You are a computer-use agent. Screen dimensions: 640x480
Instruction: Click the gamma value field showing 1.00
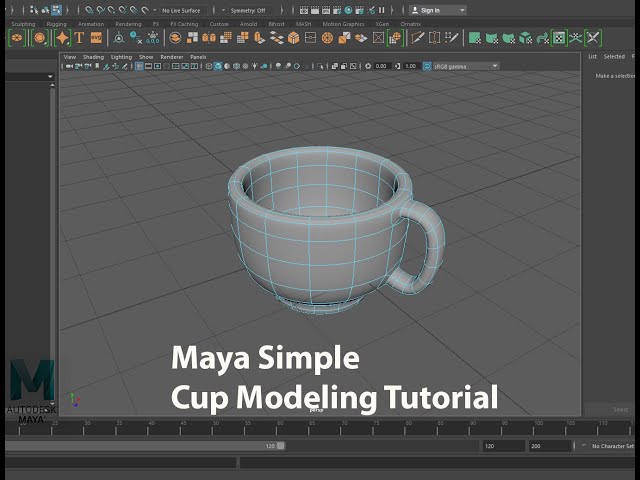411,66
